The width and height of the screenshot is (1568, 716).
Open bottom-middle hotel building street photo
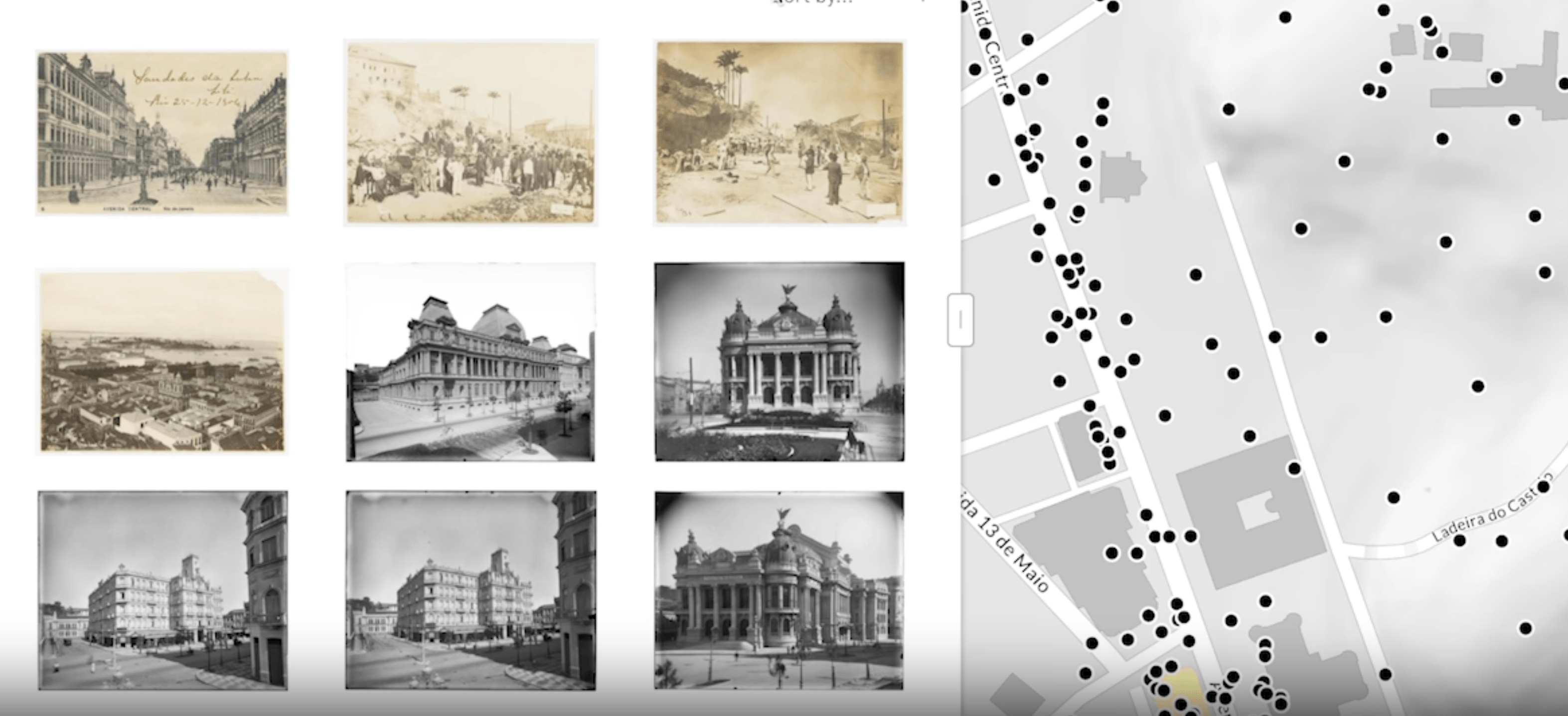click(470, 590)
